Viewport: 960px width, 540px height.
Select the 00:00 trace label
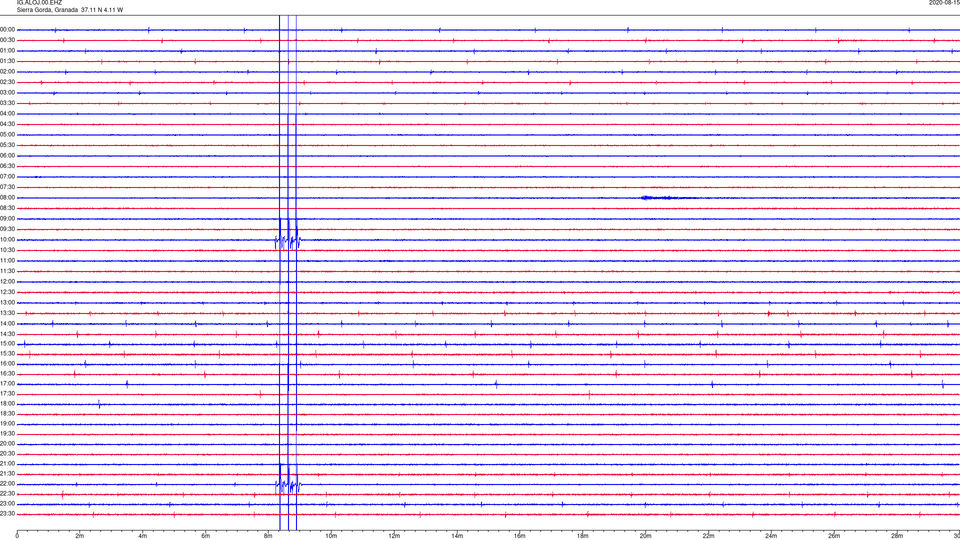[7, 29]
